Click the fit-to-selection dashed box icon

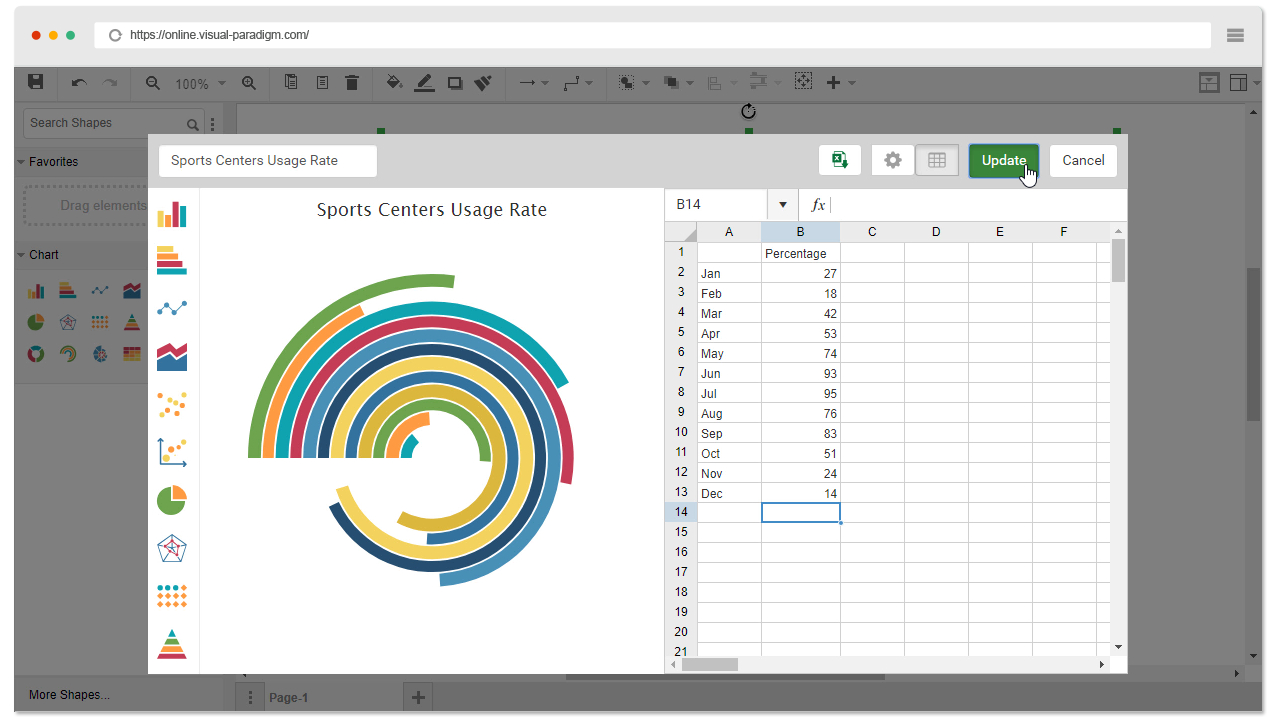[x=803, y=82]
